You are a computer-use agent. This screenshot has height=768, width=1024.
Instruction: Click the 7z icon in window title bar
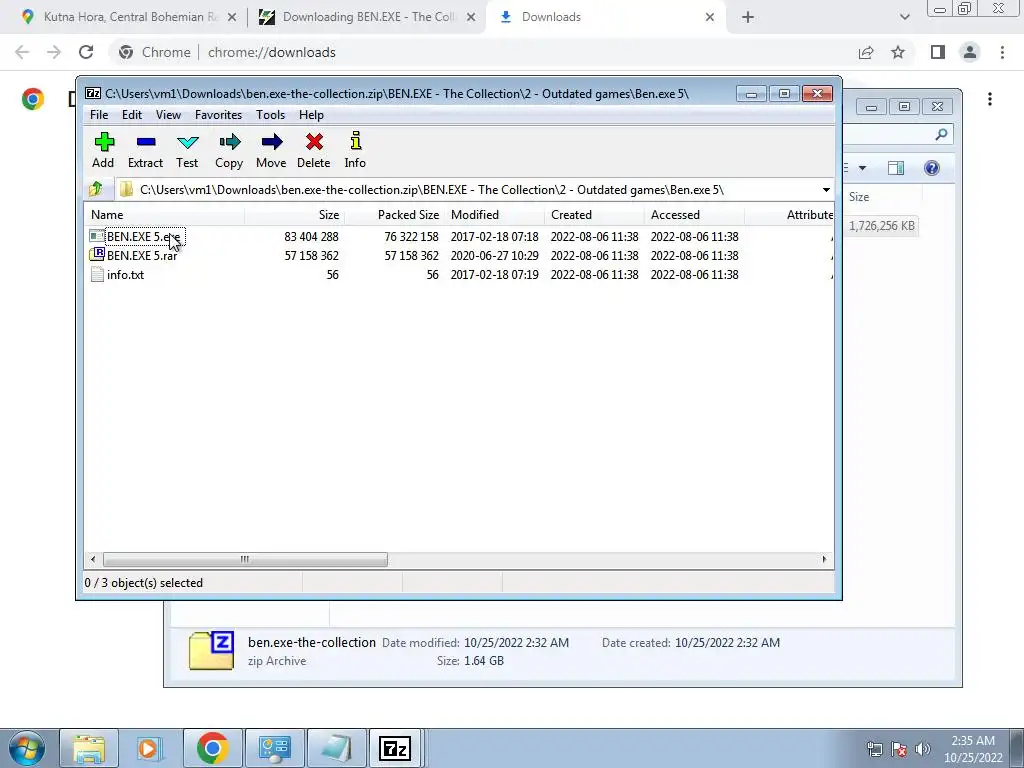tap(93, 93)
